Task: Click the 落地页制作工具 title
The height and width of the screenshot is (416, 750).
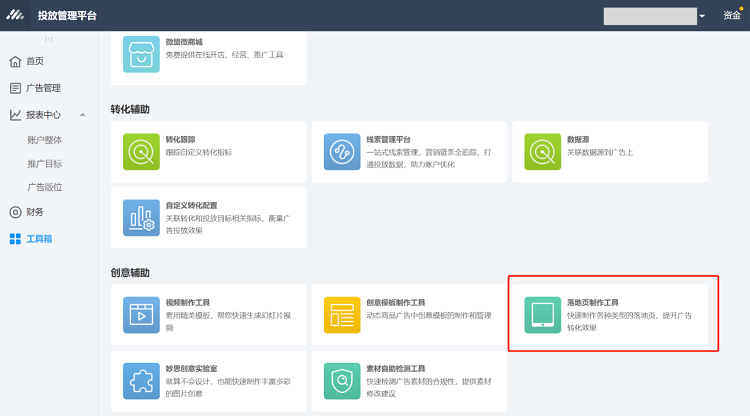Action: point(593,303)
